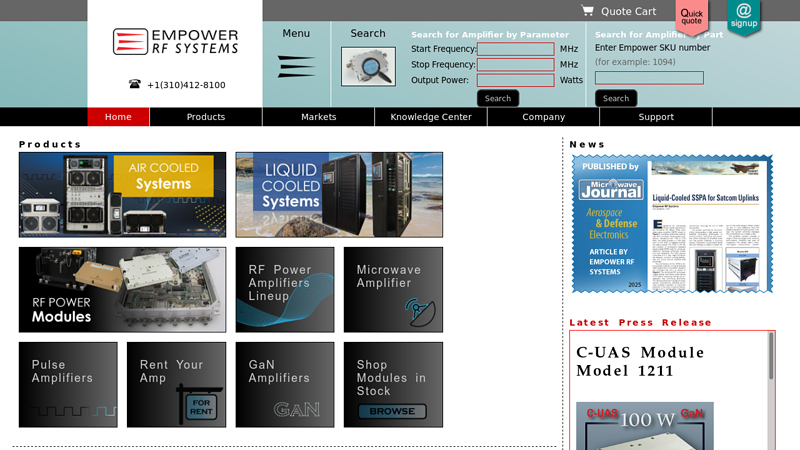Open the Rent Your Amp tile

pyautogui.click(x=176, y=385)
